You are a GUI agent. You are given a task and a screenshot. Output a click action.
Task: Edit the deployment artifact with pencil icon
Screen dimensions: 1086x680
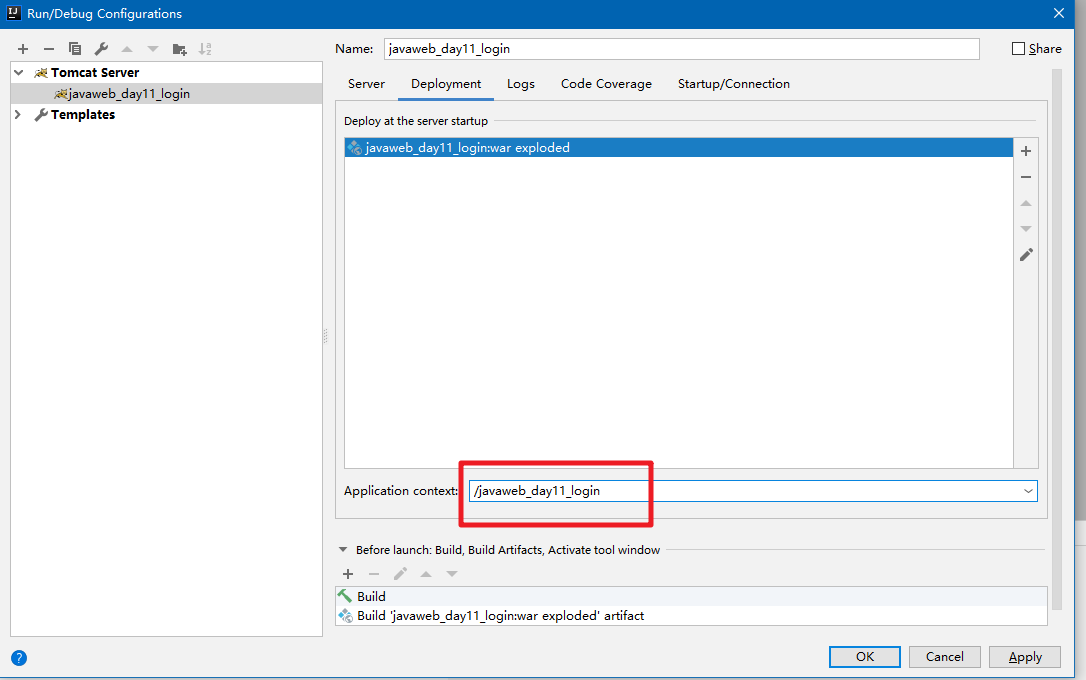1026,255
